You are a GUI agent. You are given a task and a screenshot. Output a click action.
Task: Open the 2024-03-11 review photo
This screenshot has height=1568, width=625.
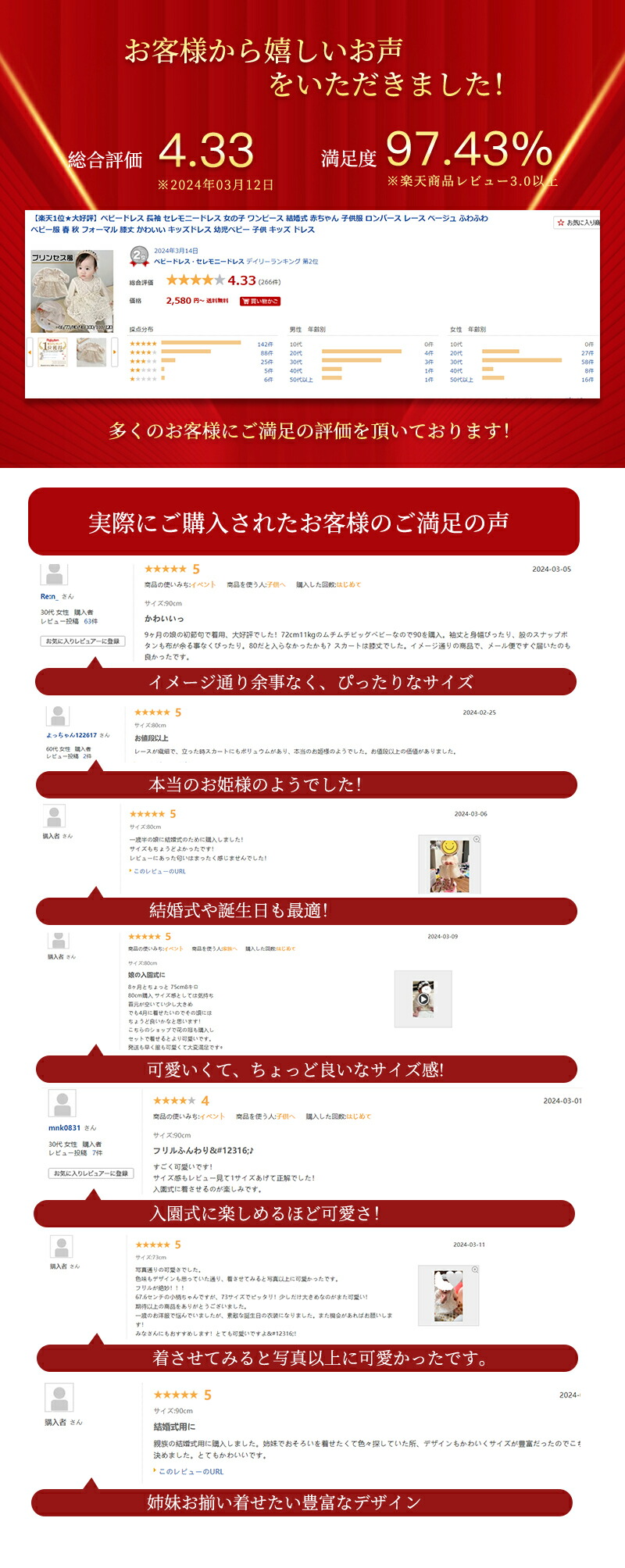click(448, 1295)
